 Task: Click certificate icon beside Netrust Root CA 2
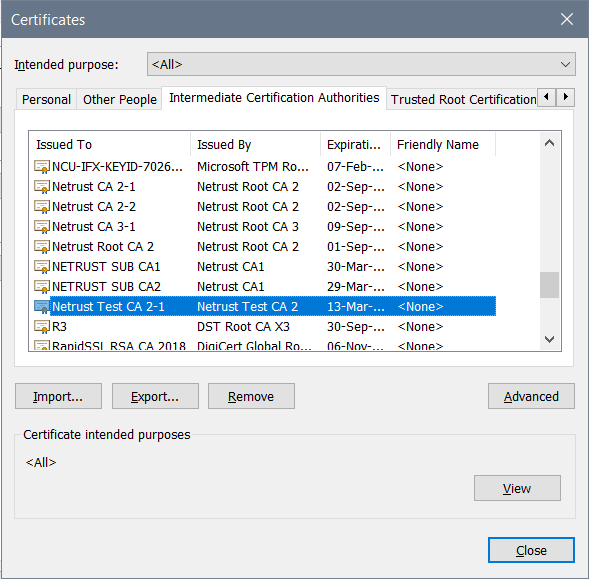[x=42, y=246]
